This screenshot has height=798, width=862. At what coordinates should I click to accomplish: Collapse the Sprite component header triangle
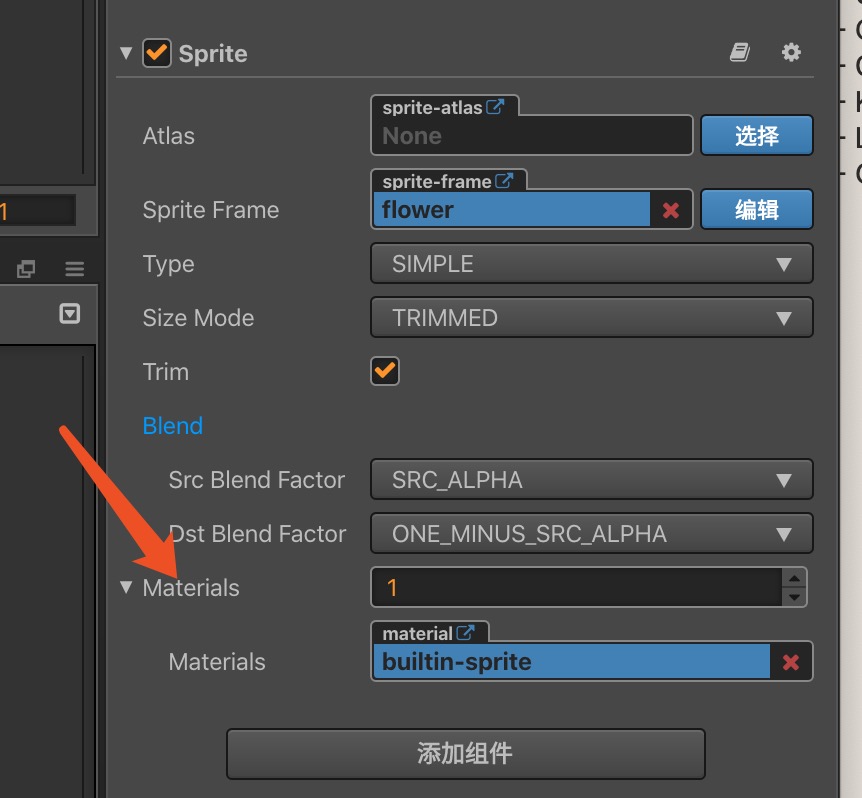125,53
